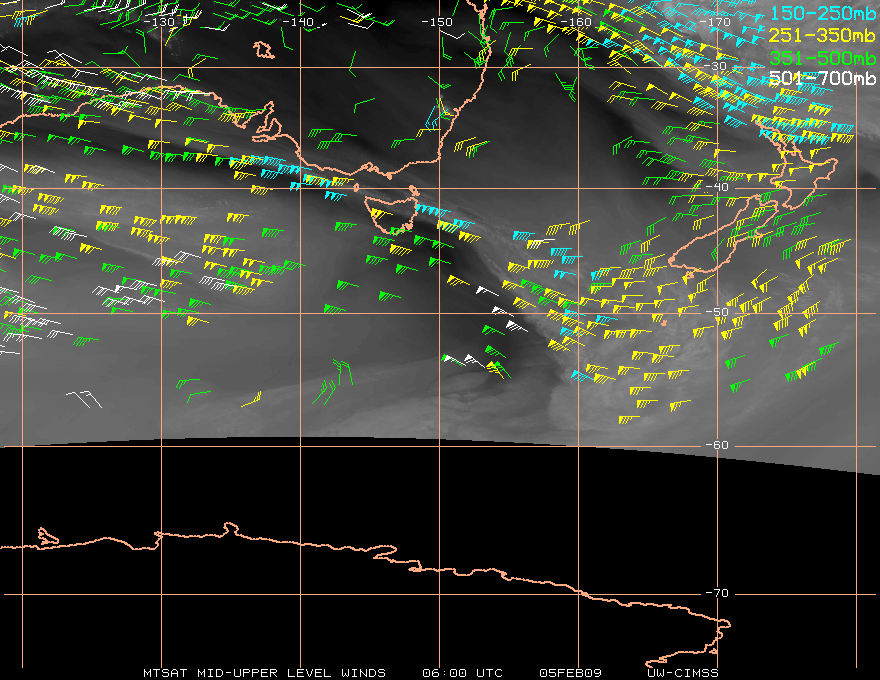Screen dimensions: 880x680
Task: Click the -60 latitude label
Action: pyautogui.click(x=717, y=445)
